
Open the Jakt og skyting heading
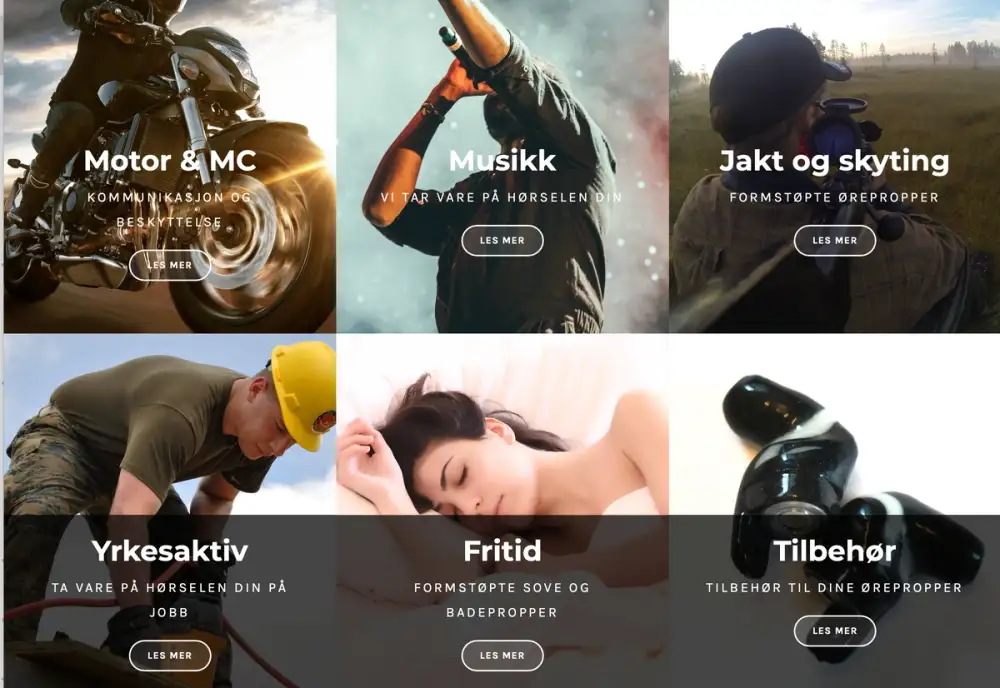(x=834, y=161)
